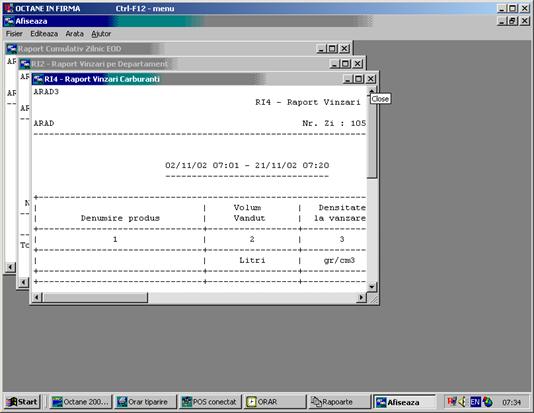
Task: Switch to POS conectat taskbar window
Action: pos(210,402)
